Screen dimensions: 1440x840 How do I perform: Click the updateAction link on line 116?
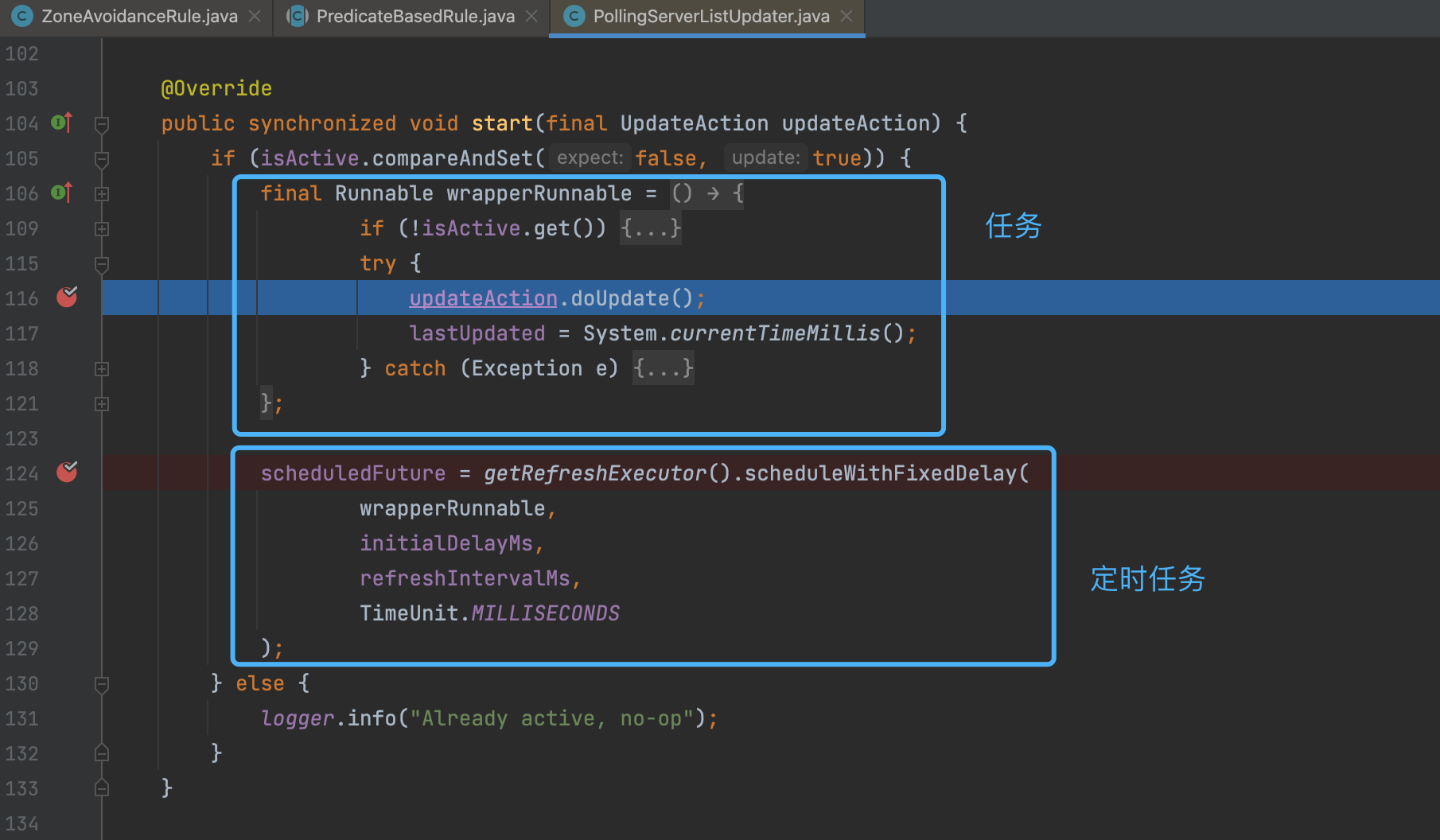483,298
